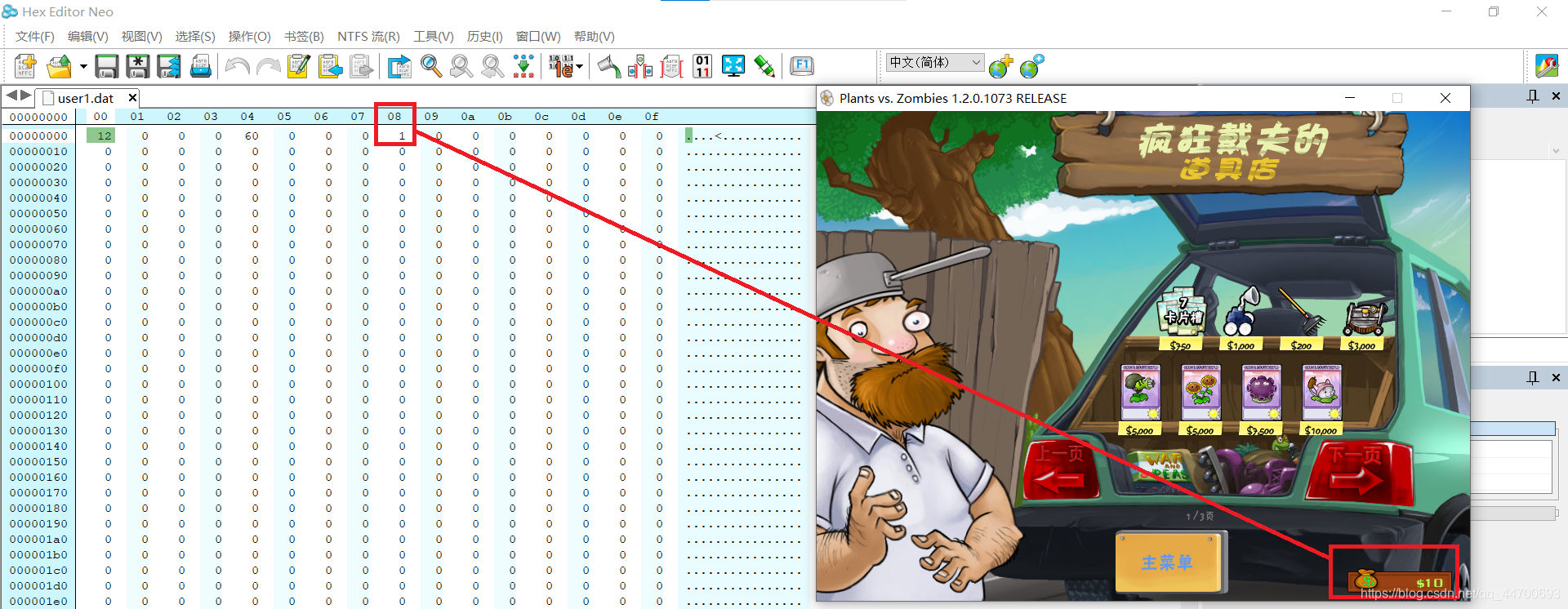Open the 窗口(W) menu
This screenshot has width=1568, height=609.
pos(538,37)
